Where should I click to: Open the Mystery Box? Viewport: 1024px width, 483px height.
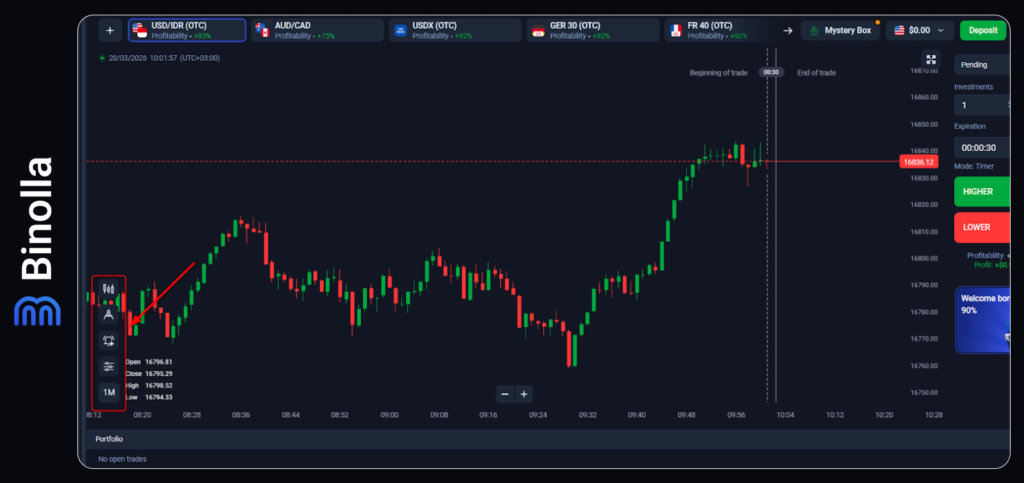(x=841, y=31)
